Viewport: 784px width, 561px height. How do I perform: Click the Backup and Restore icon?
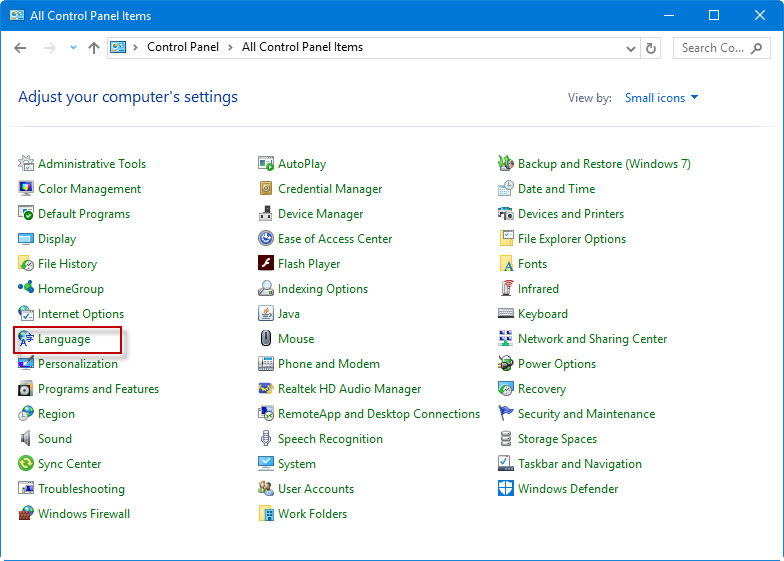click(x=506, y=164)
